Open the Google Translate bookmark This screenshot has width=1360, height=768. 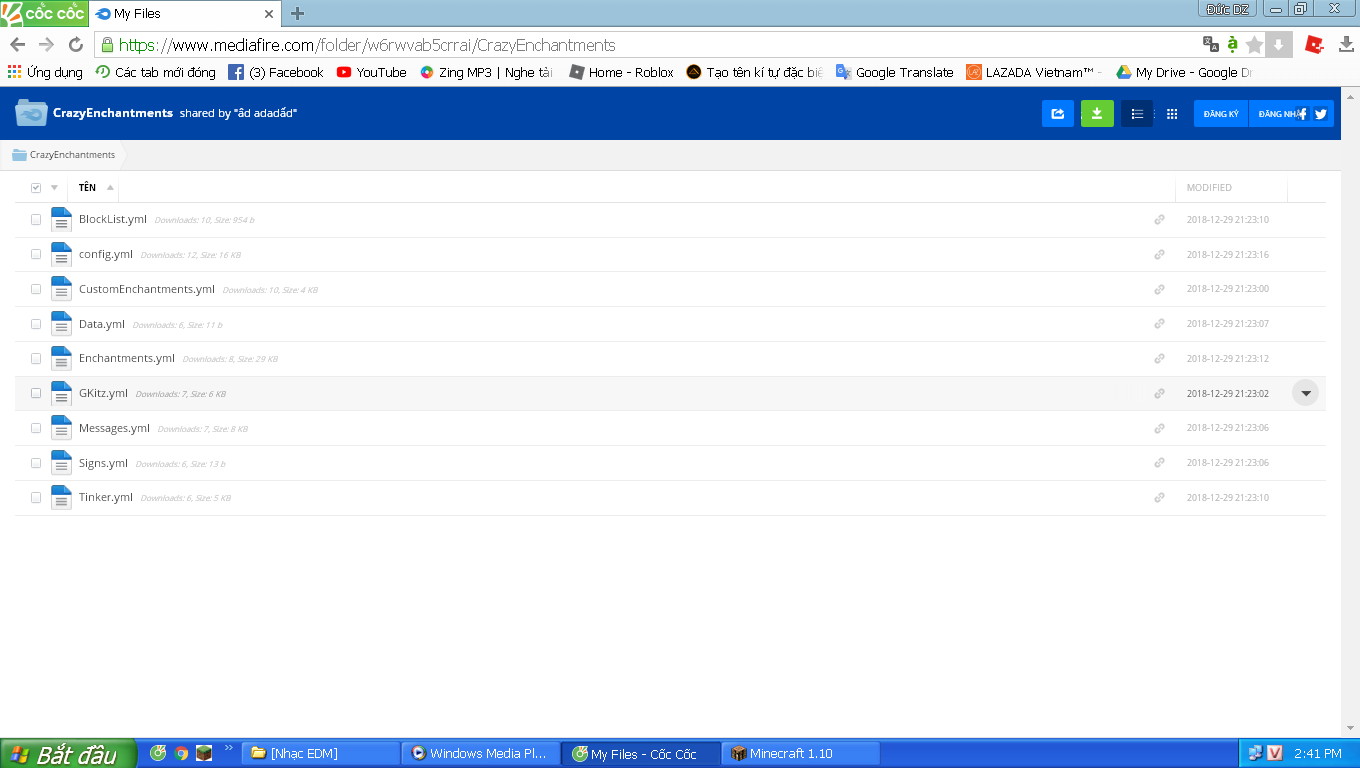[x=894, y=72]
